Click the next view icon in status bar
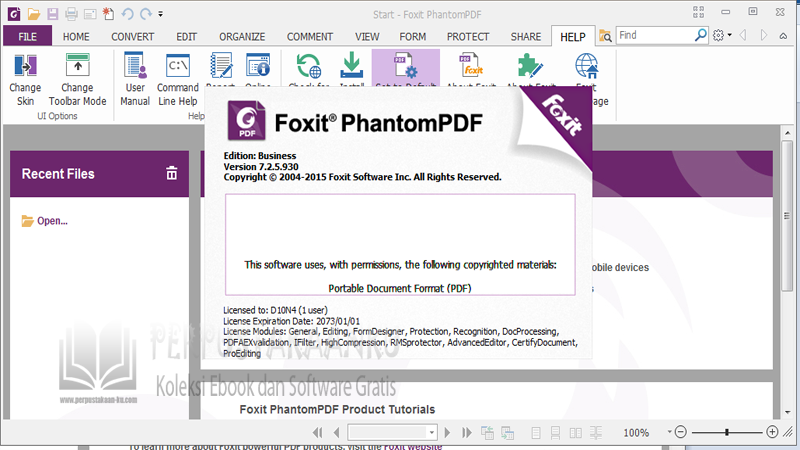Screen dimensions: 800x450 tap(507, 433)
